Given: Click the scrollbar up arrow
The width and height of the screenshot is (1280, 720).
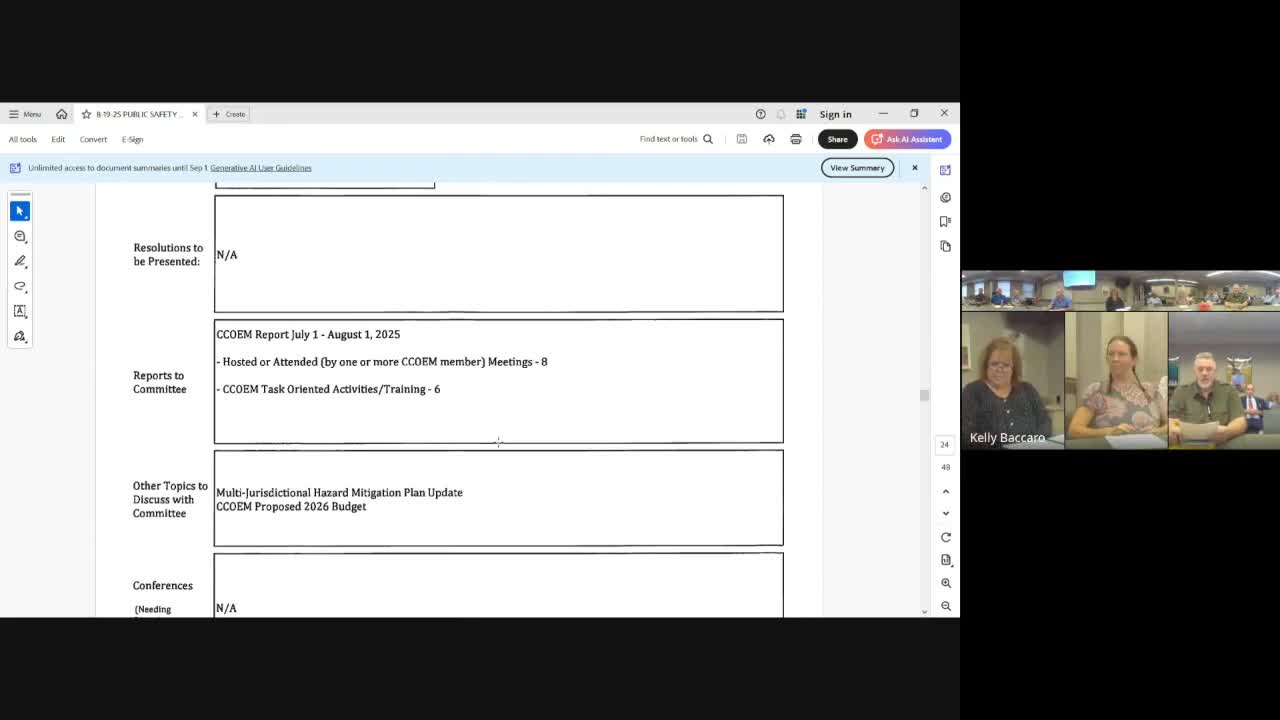Looking at the screenshot, I should coord(924,189).
